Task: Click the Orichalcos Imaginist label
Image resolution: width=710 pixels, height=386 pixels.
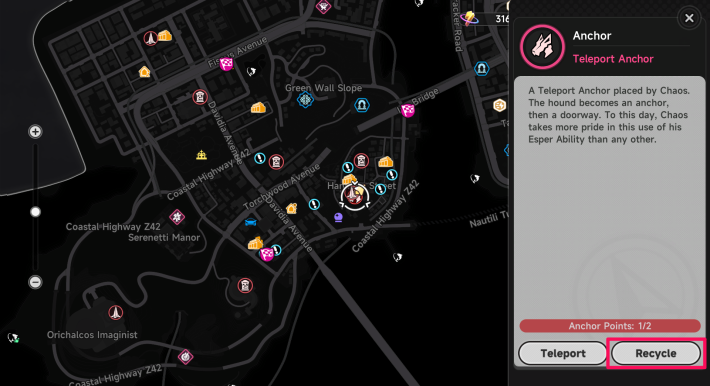Action: (92, 335)
